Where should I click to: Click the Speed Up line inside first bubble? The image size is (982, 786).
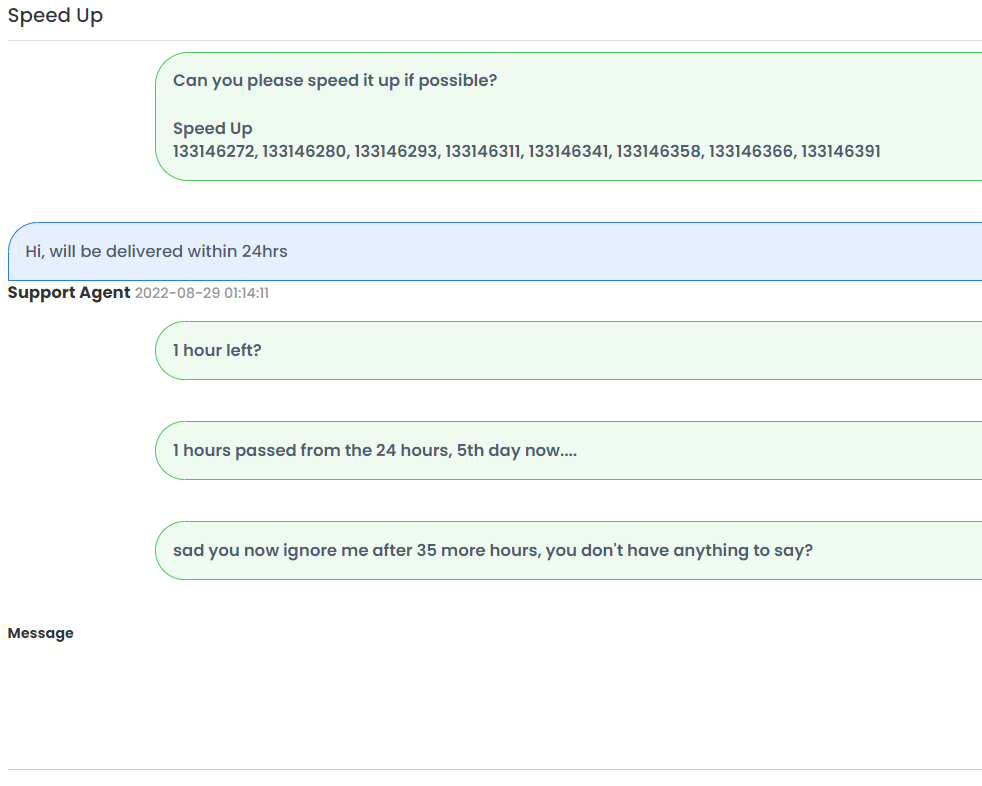click(213, 128)
